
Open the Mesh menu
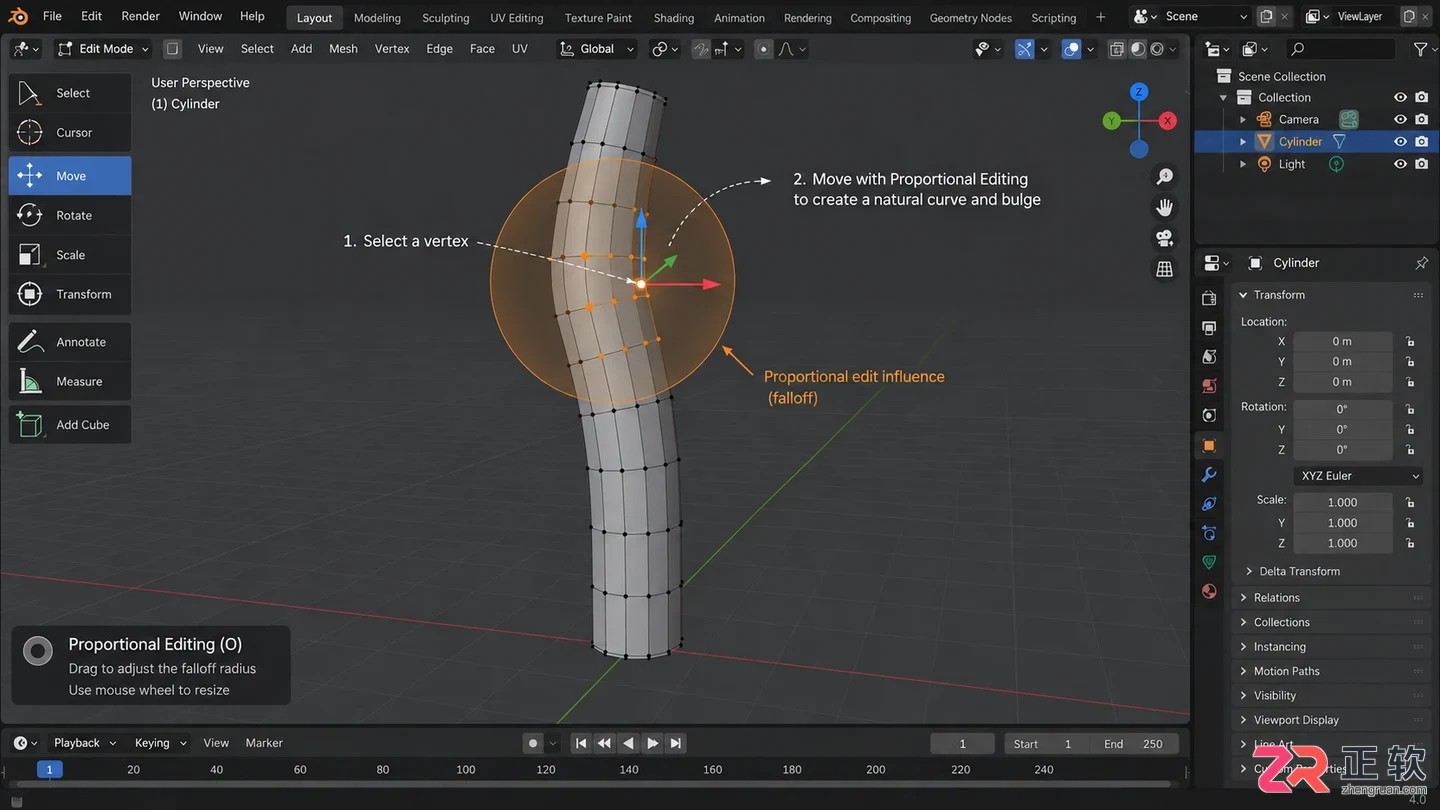click(x=343, y=49)
